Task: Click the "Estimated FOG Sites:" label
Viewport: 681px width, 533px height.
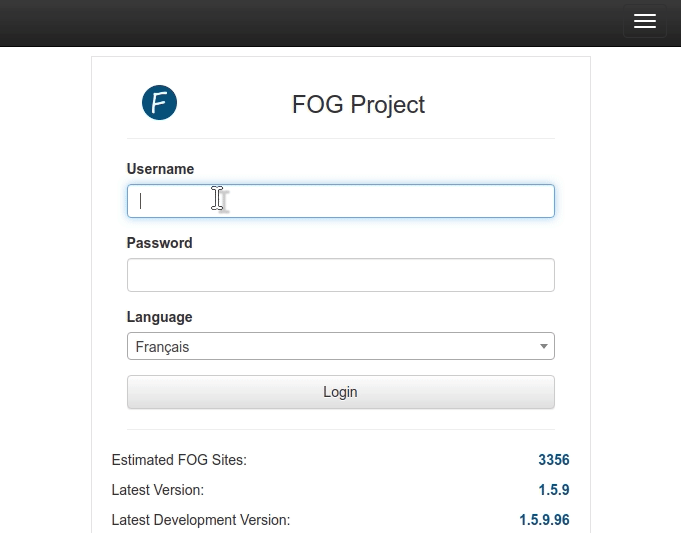Action: click(x=179, y=460)
